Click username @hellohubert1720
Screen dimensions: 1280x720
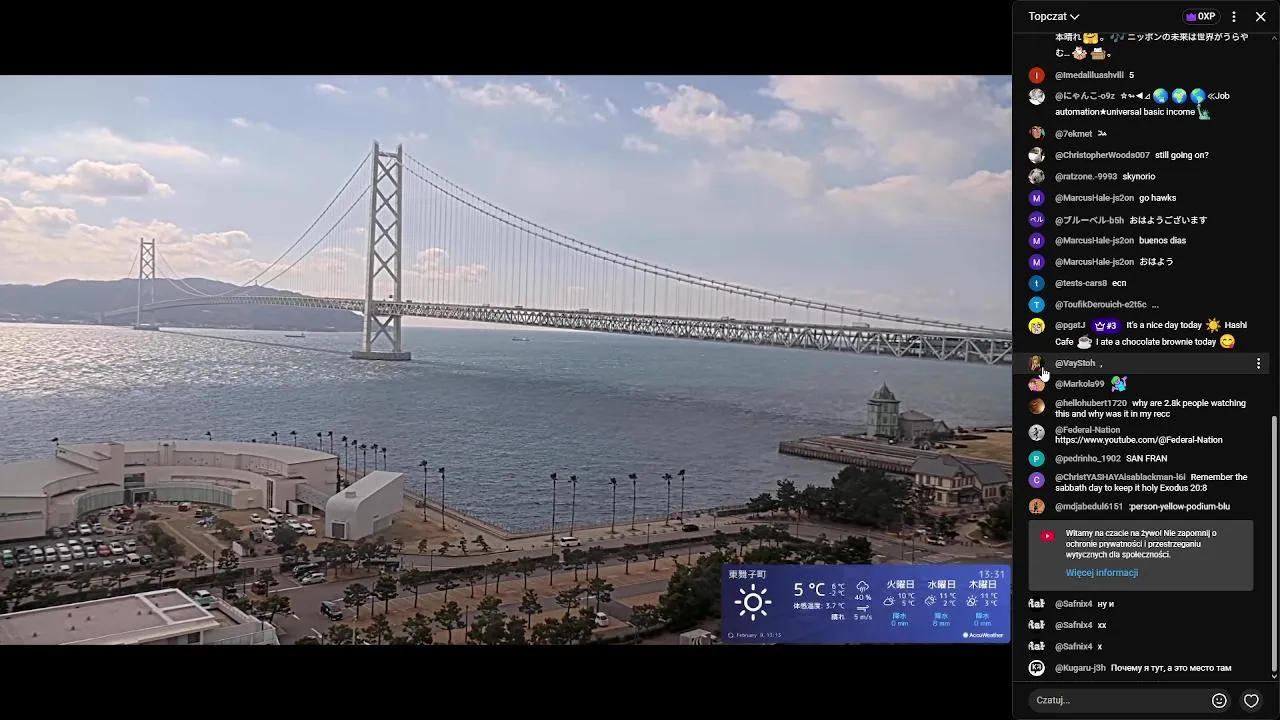(x=1091, y=403)
